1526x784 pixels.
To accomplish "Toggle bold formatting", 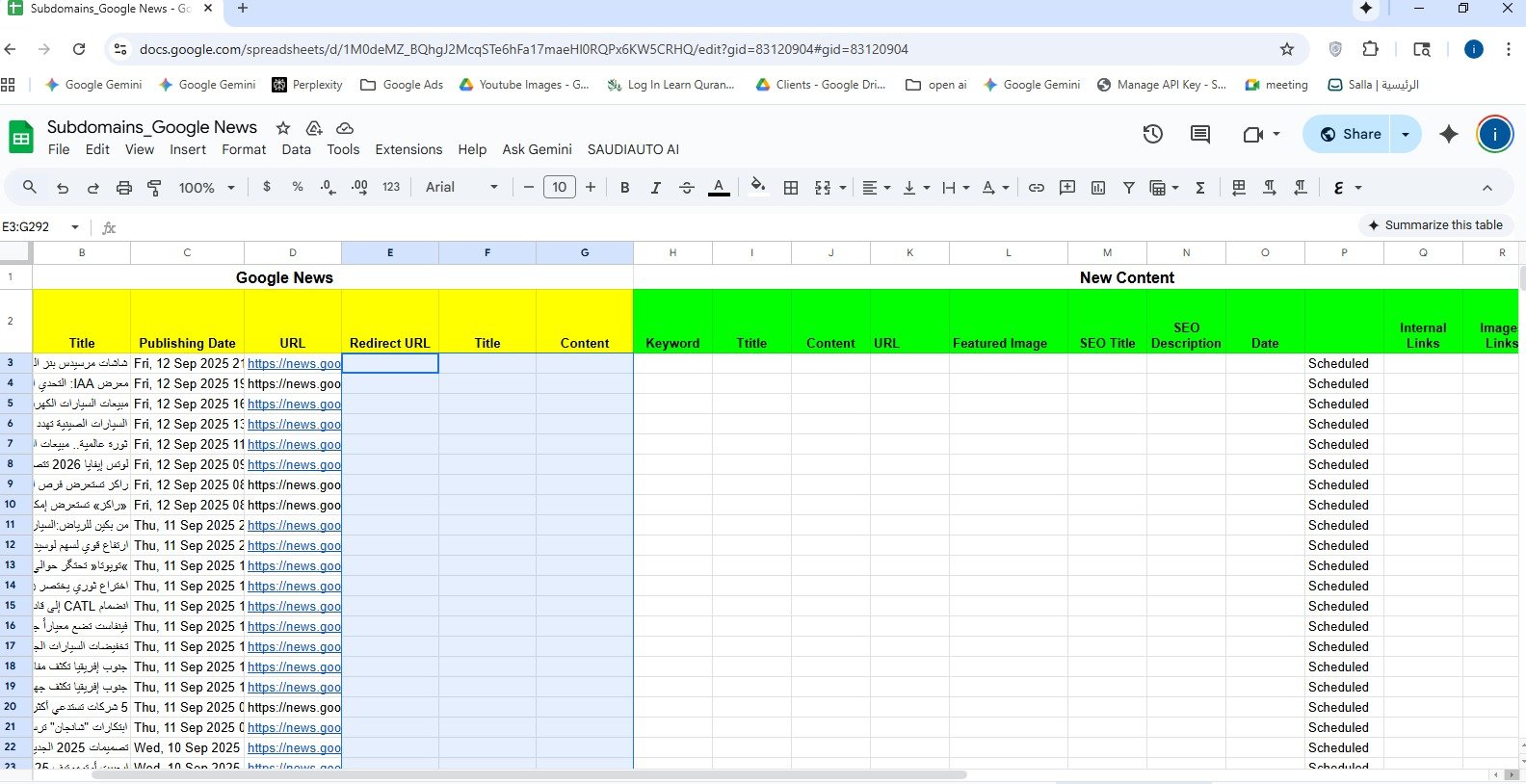I will tap(624, 188).
